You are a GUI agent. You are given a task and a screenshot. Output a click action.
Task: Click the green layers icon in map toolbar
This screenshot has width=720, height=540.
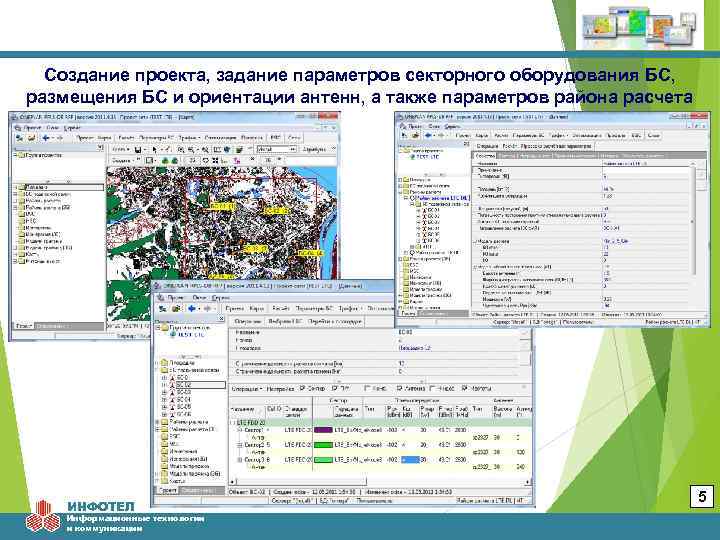click(x=239, y=149)
